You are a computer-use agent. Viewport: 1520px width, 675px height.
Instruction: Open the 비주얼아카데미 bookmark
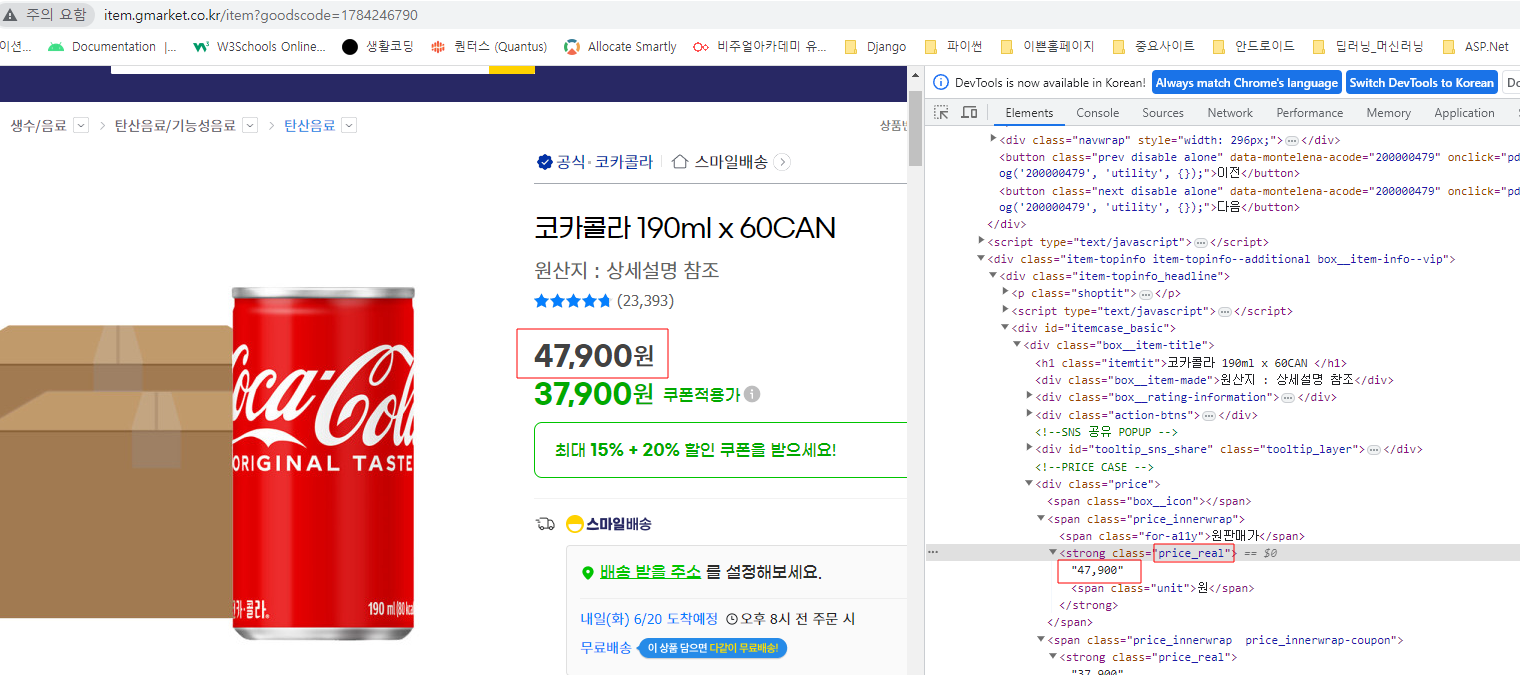pyautogui.click(x=761, y=47)
